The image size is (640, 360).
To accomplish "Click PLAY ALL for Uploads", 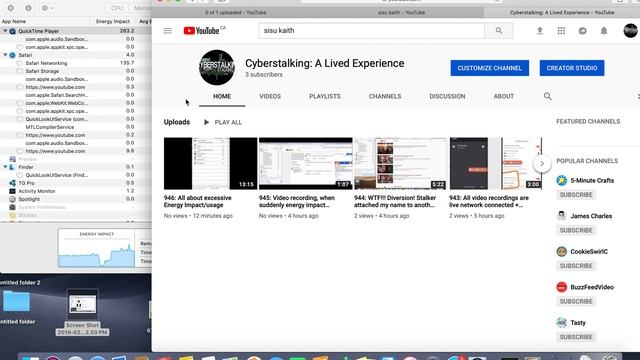I will (x=223, y=122).
